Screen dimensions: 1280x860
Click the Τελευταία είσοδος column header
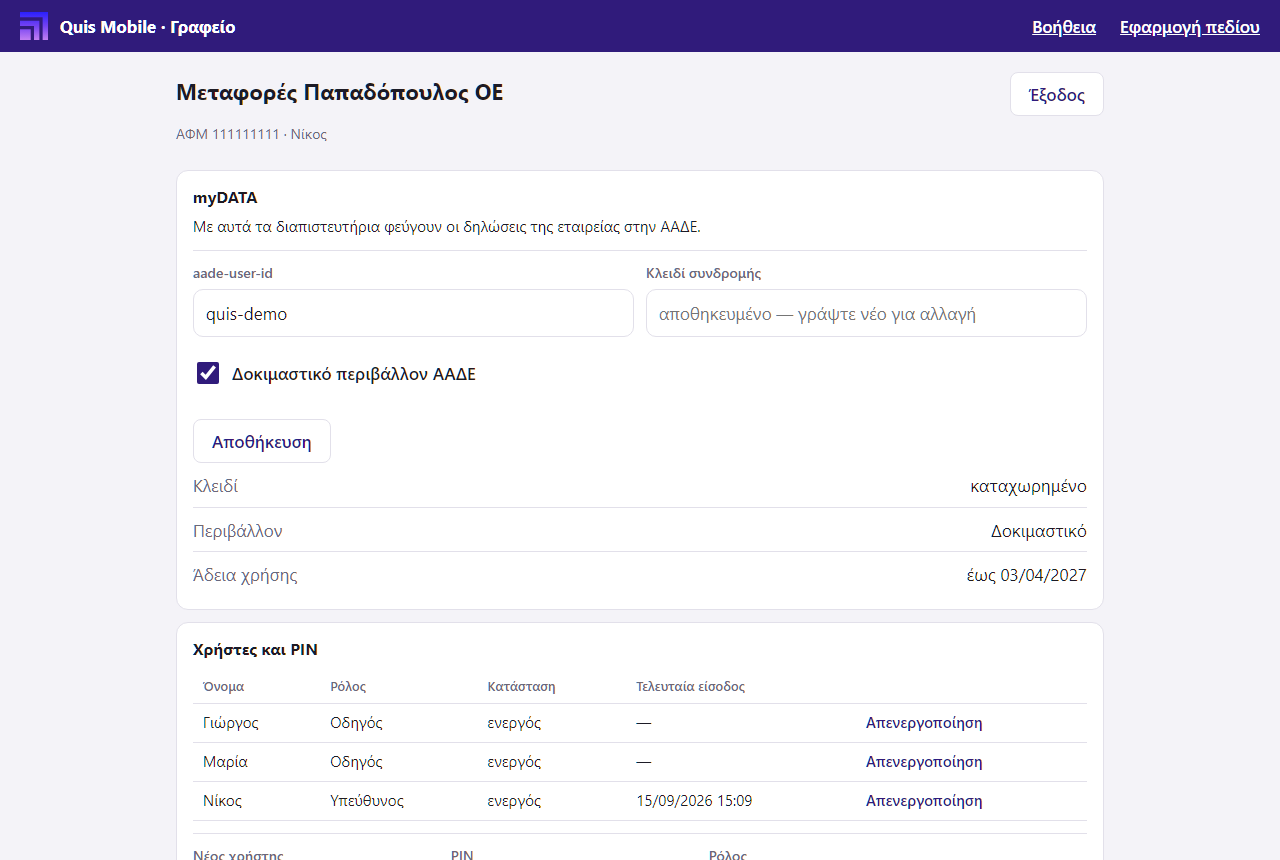(x=690, y=687)
